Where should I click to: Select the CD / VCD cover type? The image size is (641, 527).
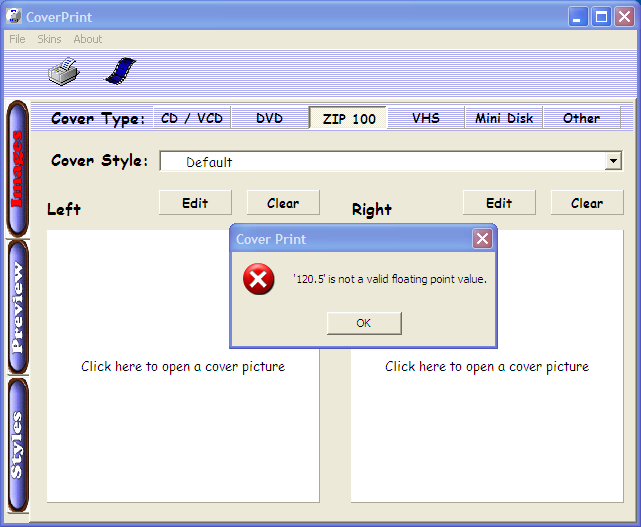coord(192,118)
